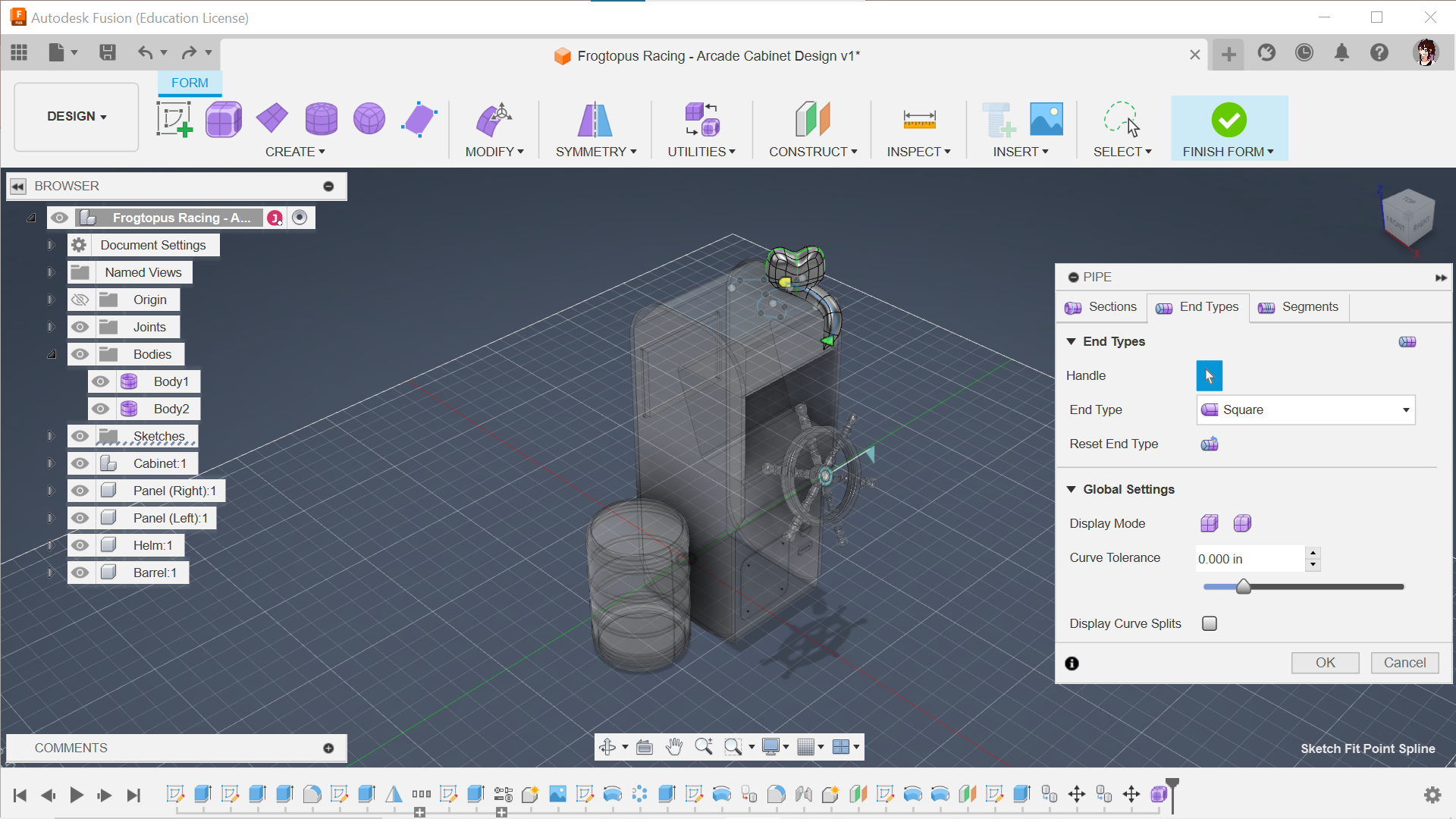Viewport: 1456px width, 819px height.
Task: Collapse the Global Settings section
Action: pos(1071,489)
